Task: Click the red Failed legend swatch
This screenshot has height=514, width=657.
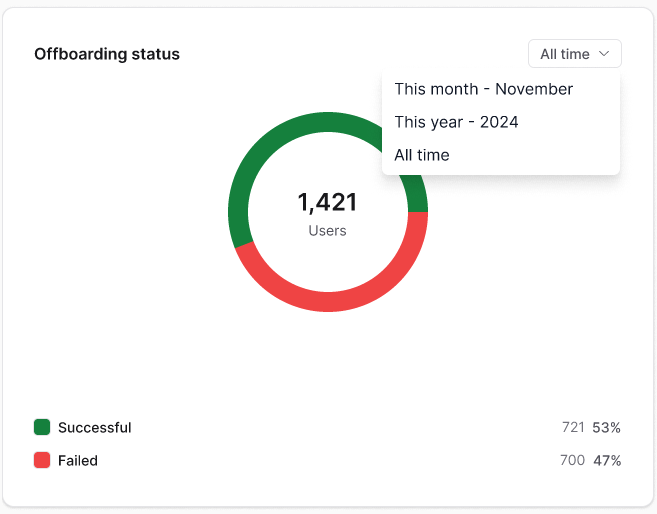Action: (x=42, y=460)
